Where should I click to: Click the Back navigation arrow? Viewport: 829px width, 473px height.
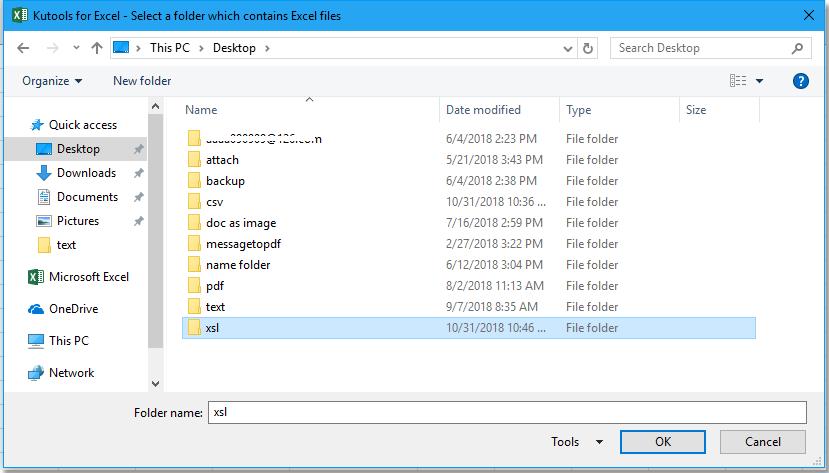[x=23, y=48]
